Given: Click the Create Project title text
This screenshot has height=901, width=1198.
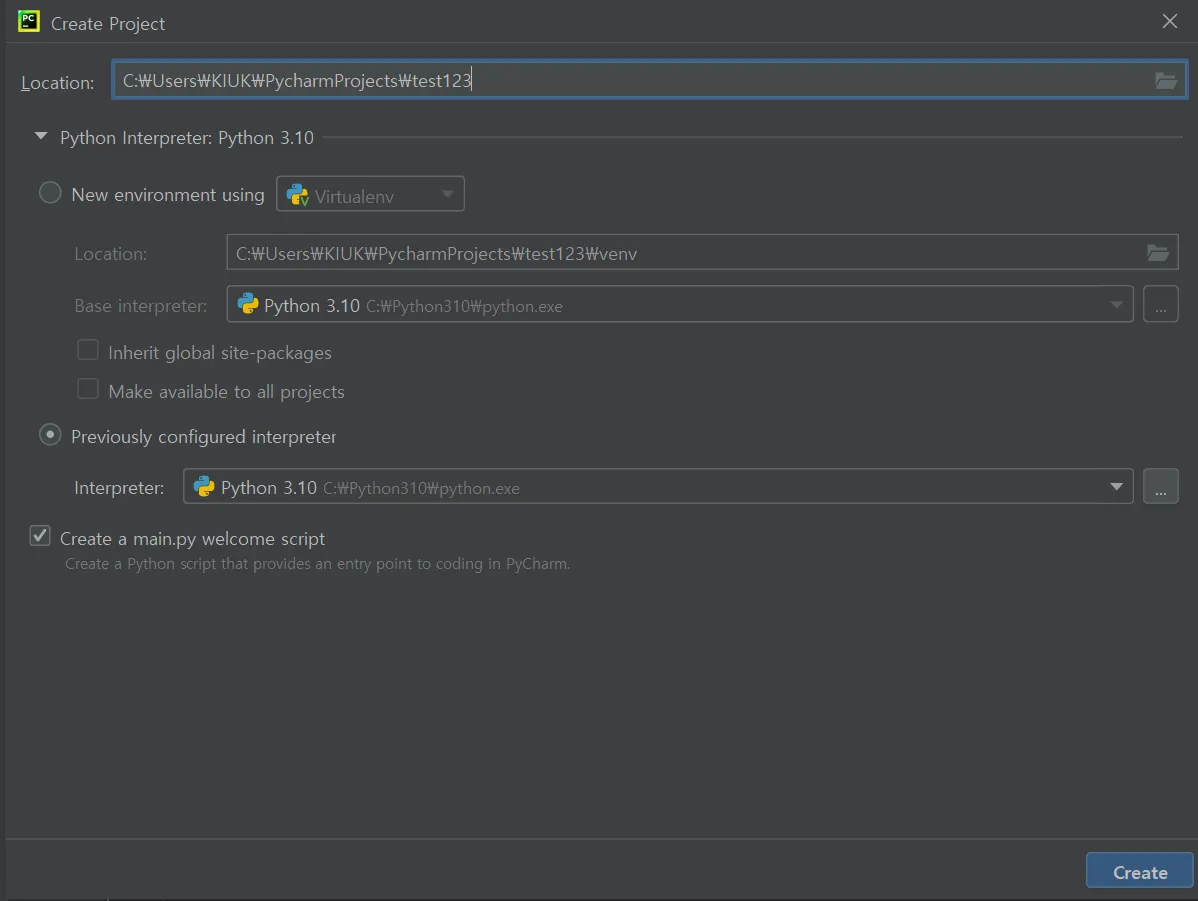Looking at the screenshot, I should point(108,24).
